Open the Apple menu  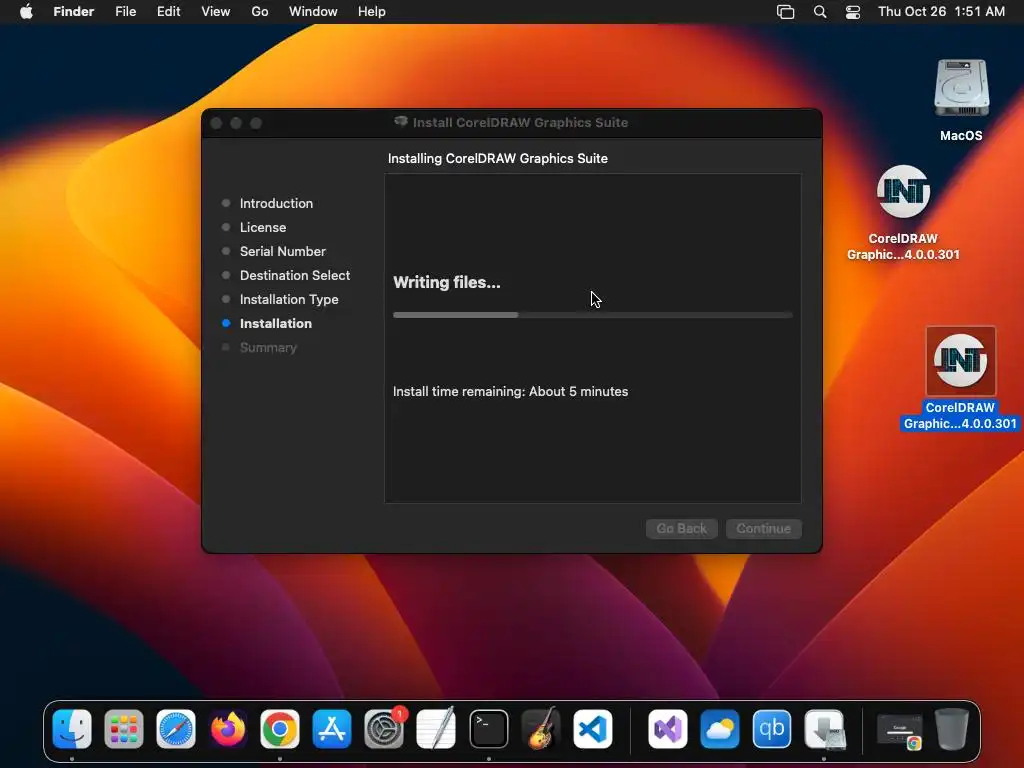[x=26, y=12]
